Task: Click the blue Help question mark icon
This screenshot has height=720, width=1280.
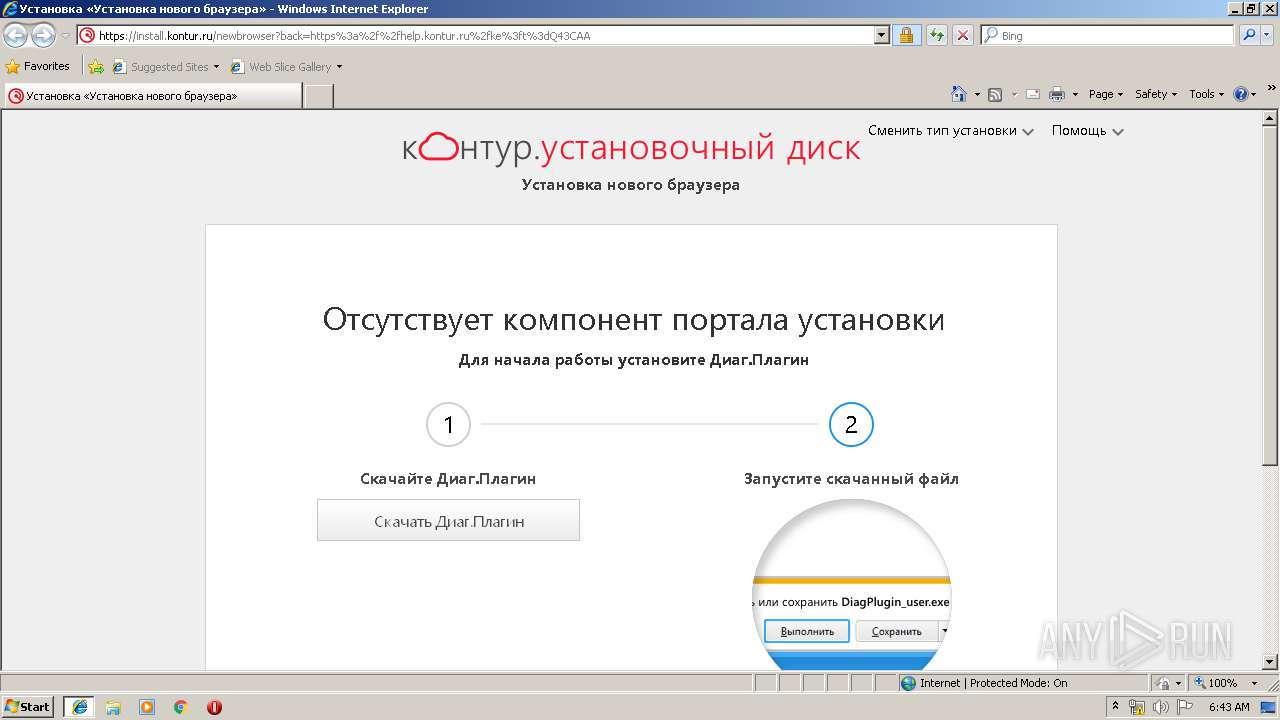Action: point(1241,94)
